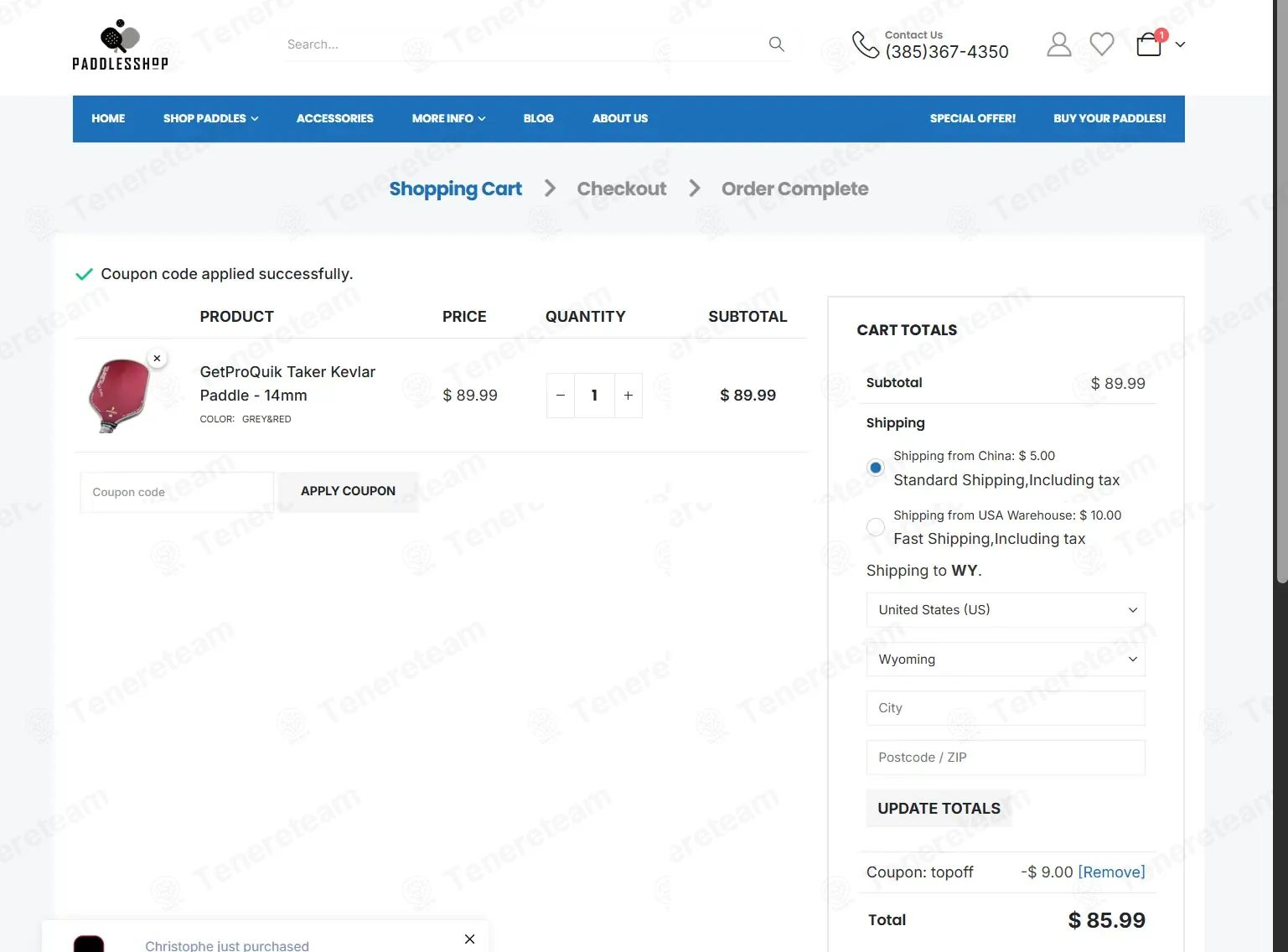Image resolution: width=1288 pixels, height=952 pixels.
Task: Select Shipping from USA Warehouse option
Action: pyautogui.click(x=876, y=527)
